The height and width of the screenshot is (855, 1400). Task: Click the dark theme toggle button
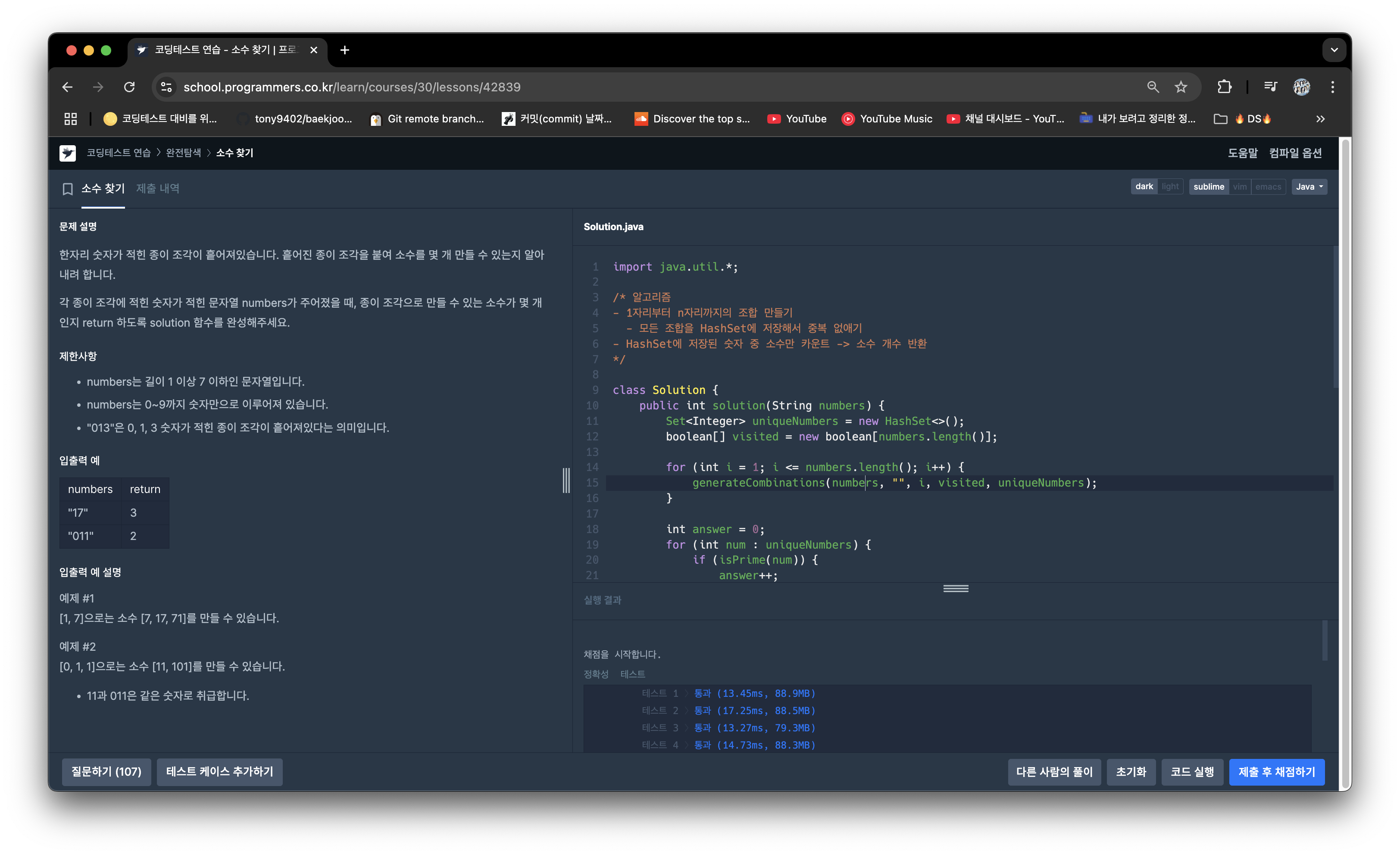(x=1143, y=186)
